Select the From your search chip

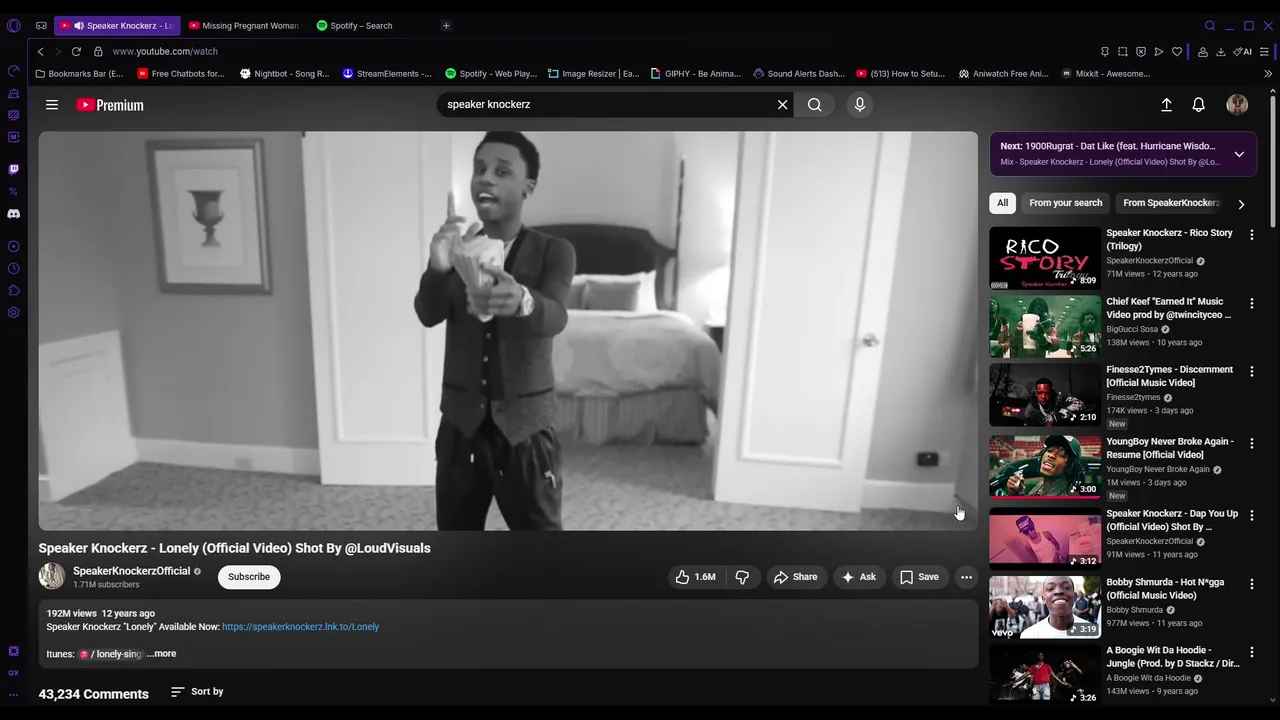[1065, 203]
